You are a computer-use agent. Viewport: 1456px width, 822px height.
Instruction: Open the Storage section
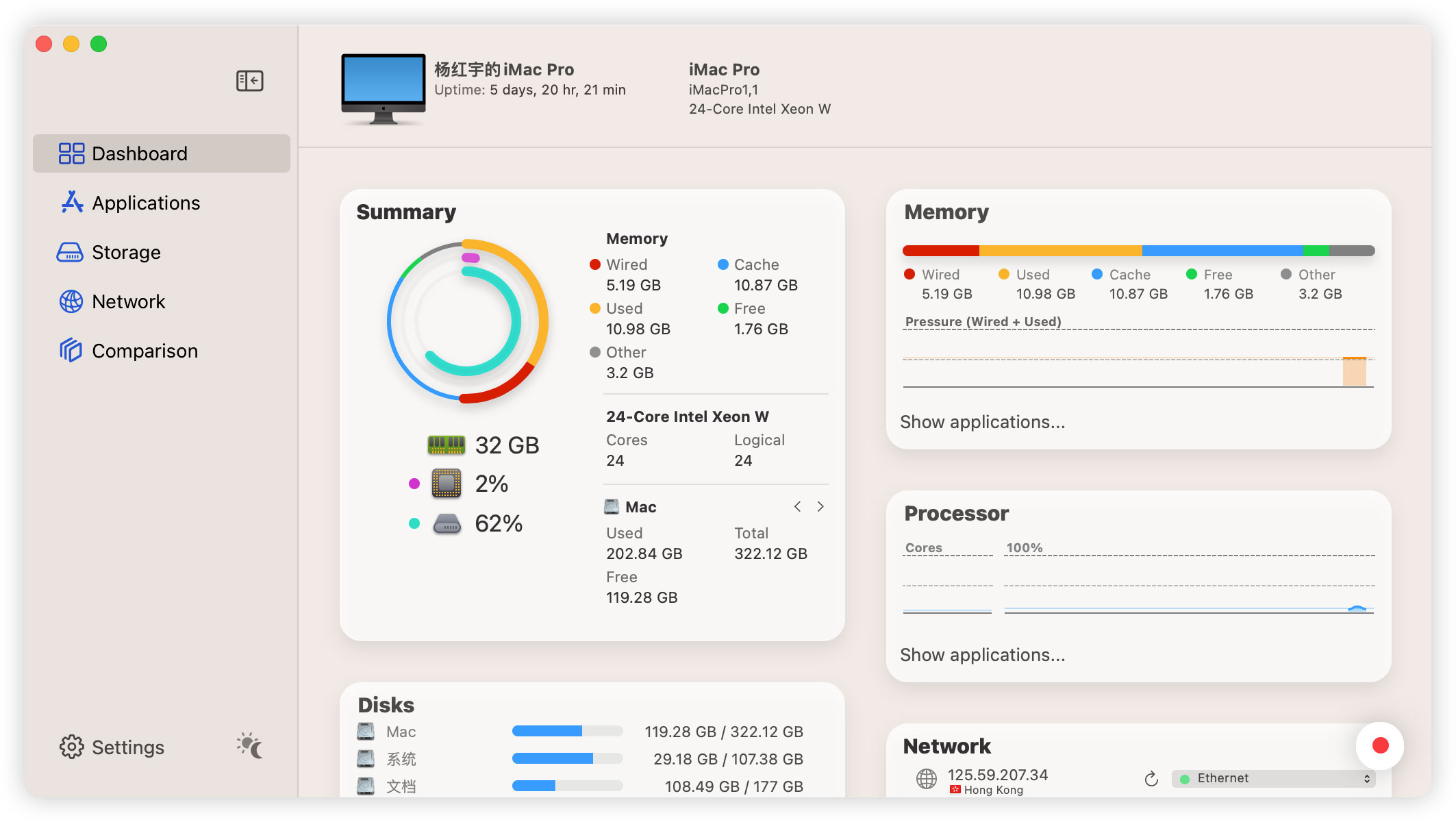click(162, 252)
